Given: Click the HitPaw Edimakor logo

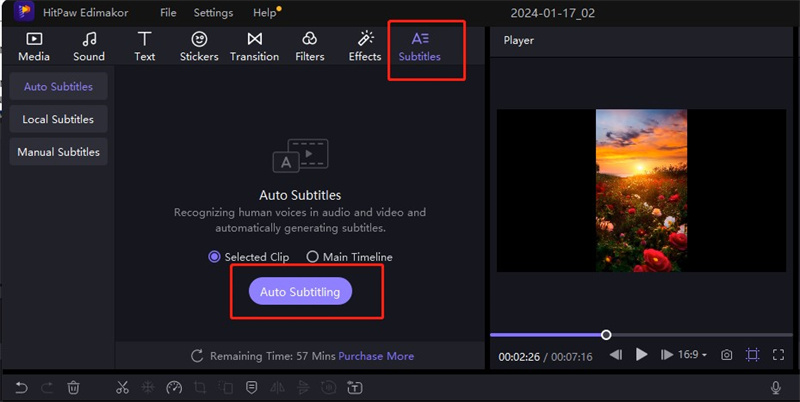Looking at the screenshot, I should [x=24, y=12].
